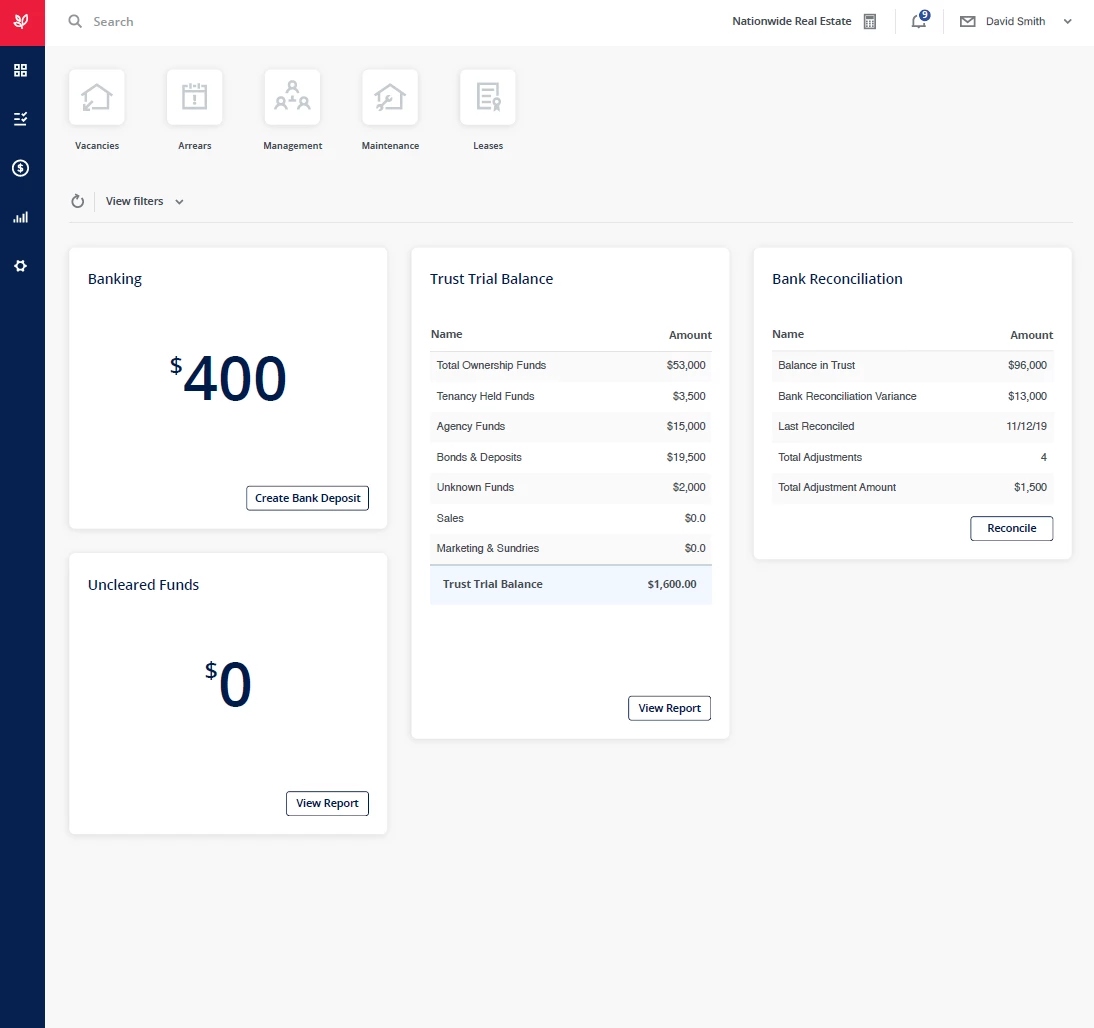The height and width of the screenshot is (1028, 1094).
Task: Open the settings gear icon in the sidebar
Action: [x=21, y=266]
